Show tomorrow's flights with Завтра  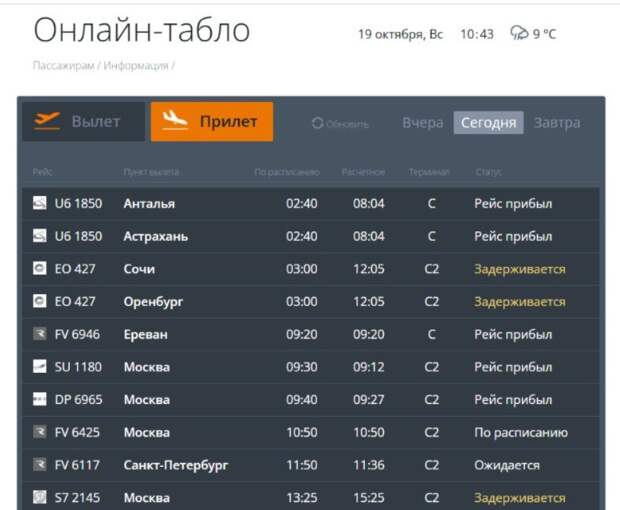[556, 123]
